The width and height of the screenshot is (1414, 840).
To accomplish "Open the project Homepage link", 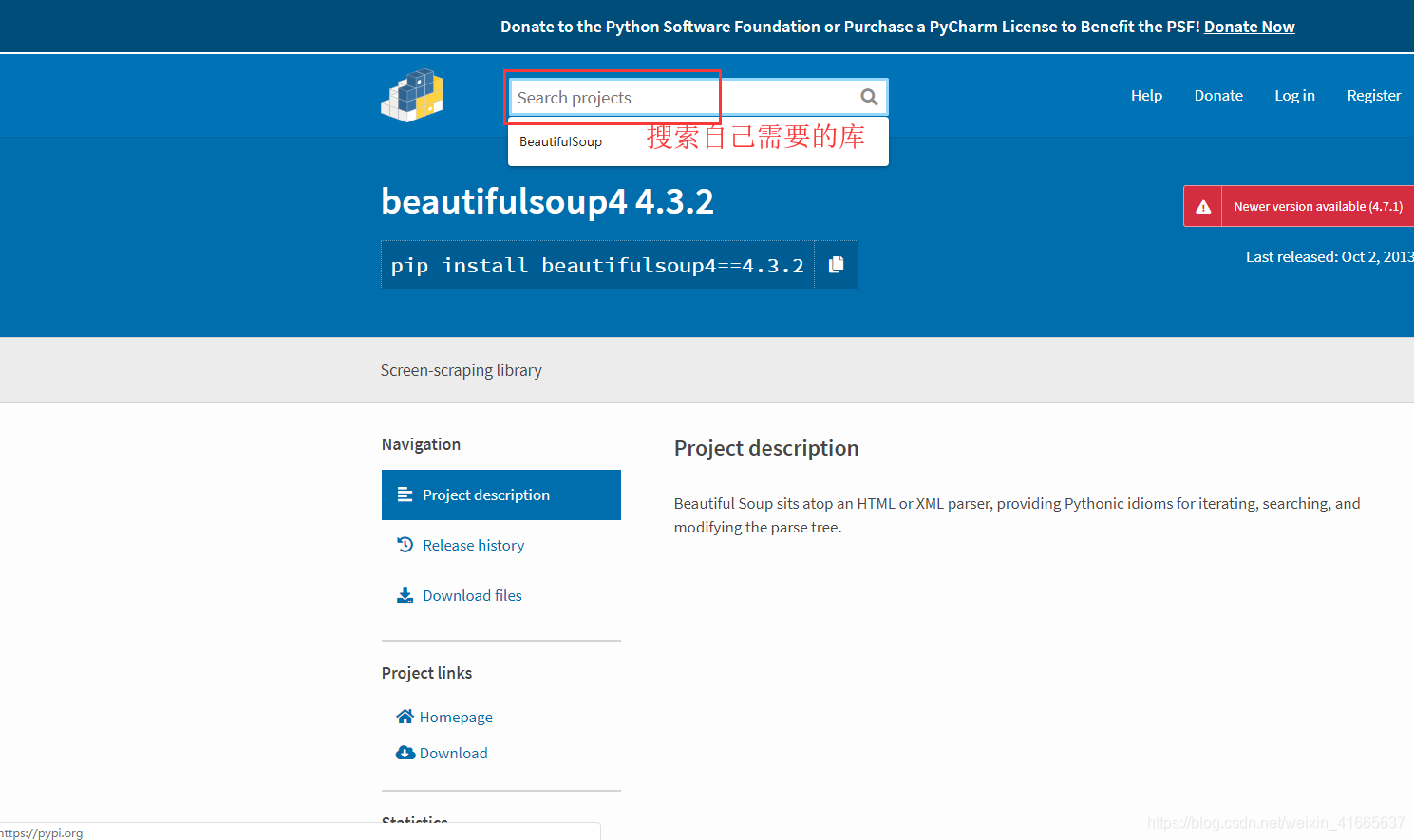I will coord(456,717).
